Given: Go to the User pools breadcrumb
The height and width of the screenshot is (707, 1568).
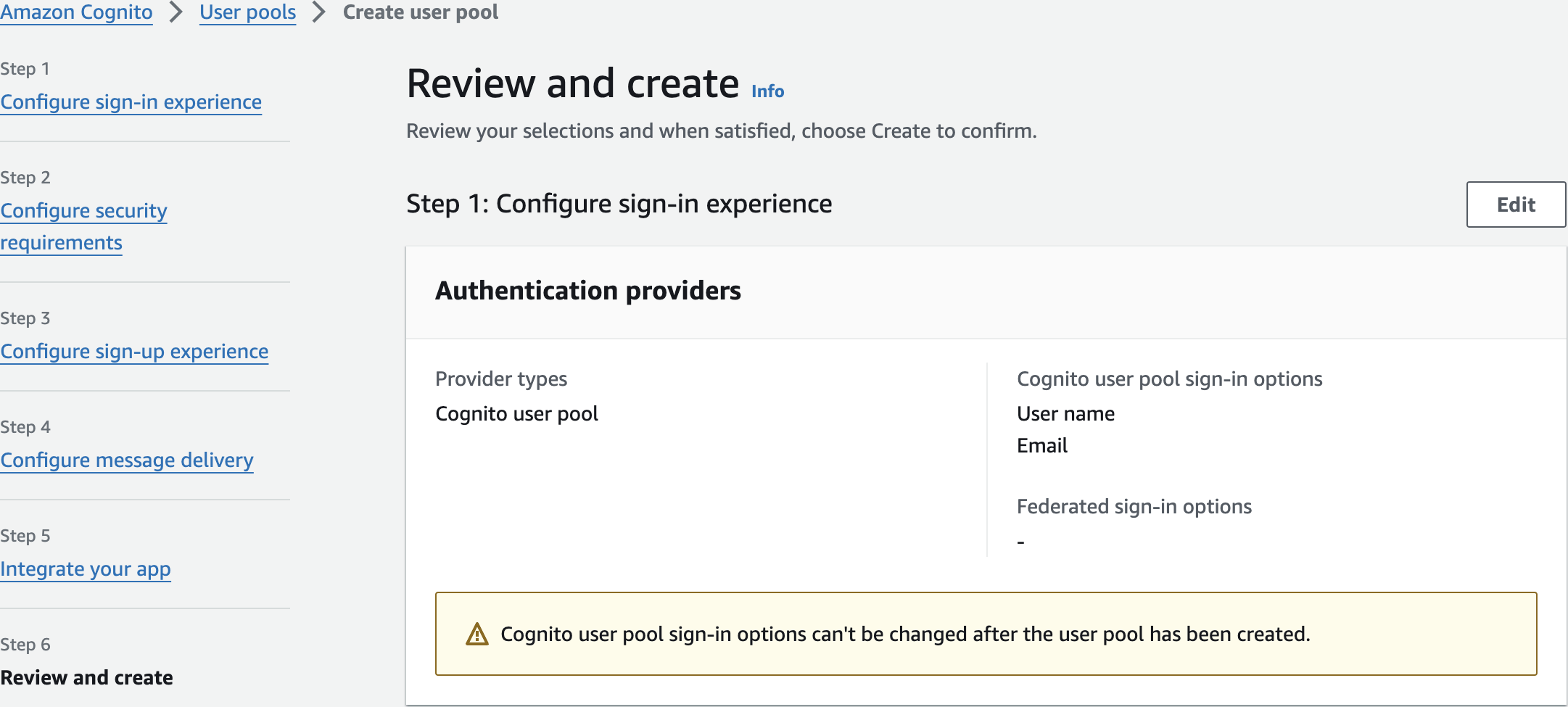Looking at the screenshot, I should coord(248,12).
